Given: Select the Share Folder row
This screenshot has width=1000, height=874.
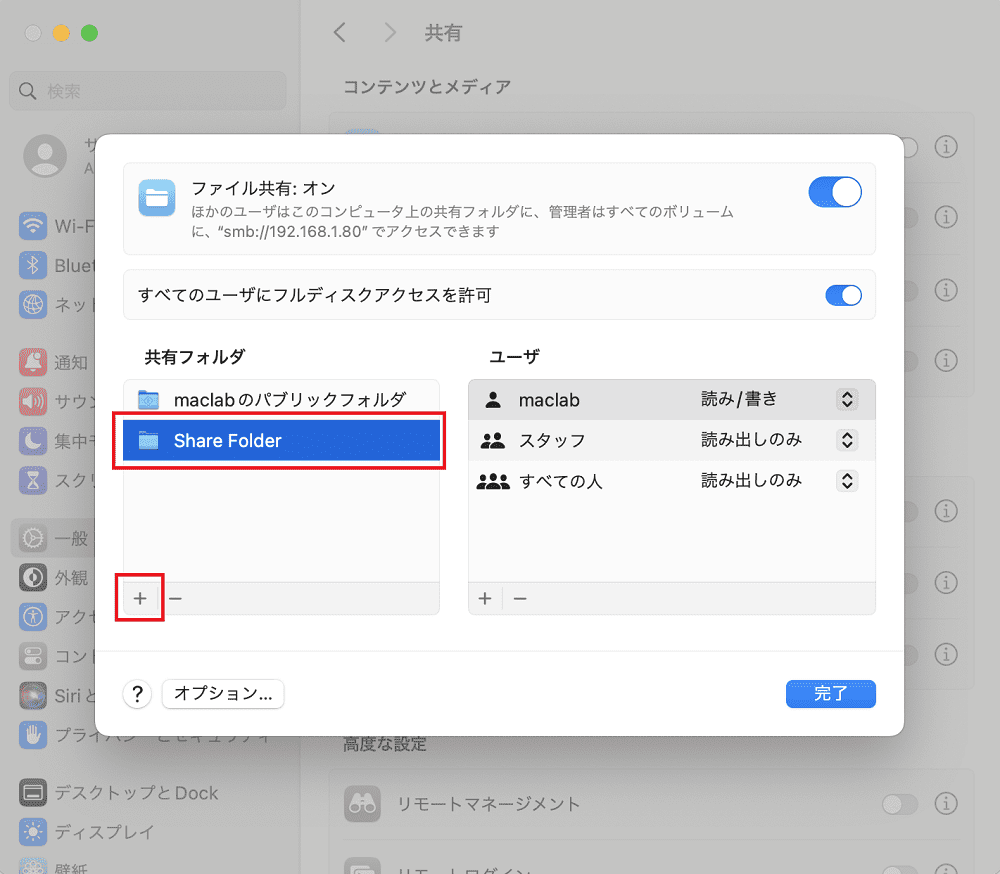Looking at the screenshot, I should pyautogui.click(x=281, y=440).
